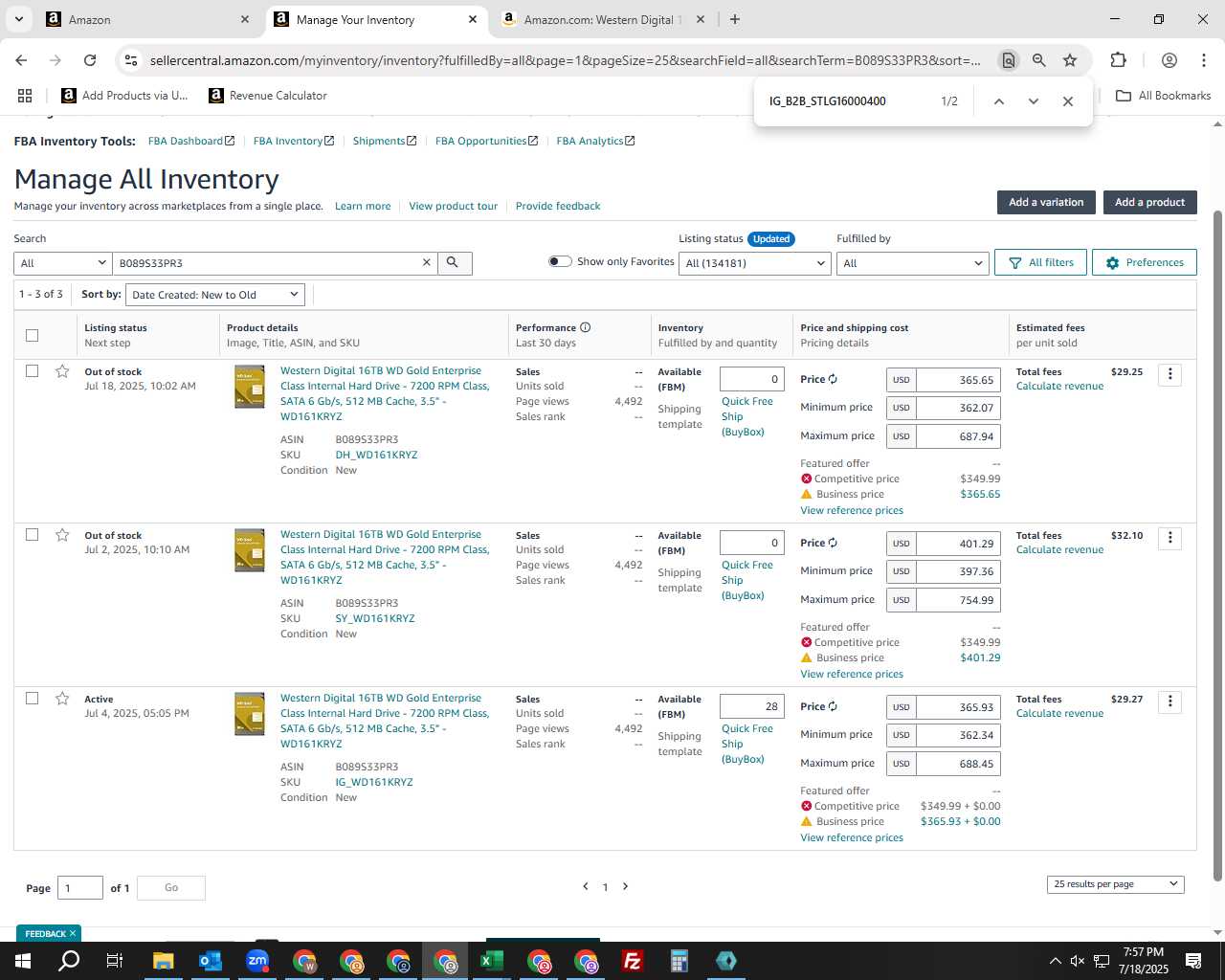The height and width of the screenshot is (980, 1225).
Task: Open the Search field type dropdown 'All'
Action: pos(63,263)
